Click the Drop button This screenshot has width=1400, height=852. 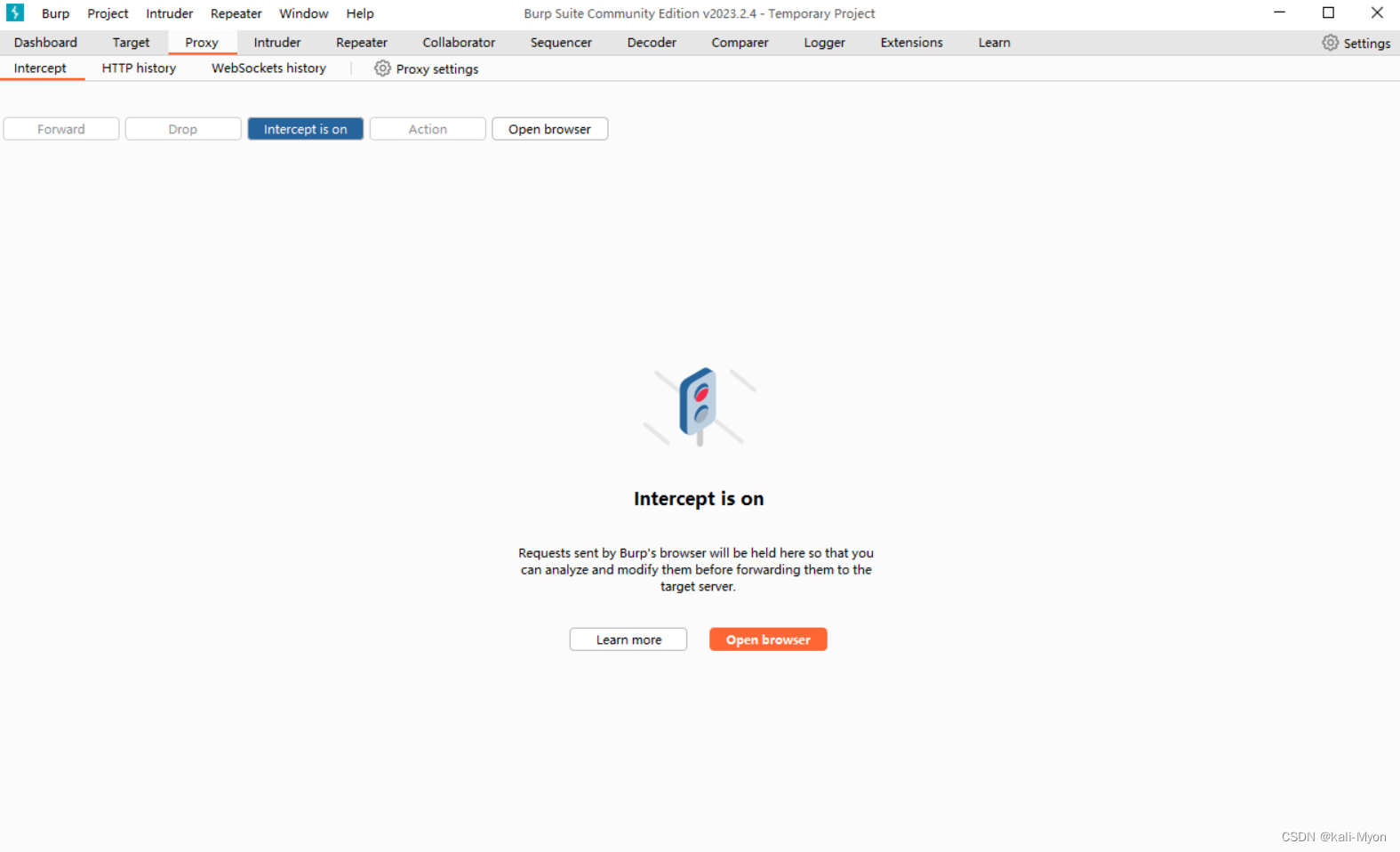pyautogui.click(x=183, y=129)
